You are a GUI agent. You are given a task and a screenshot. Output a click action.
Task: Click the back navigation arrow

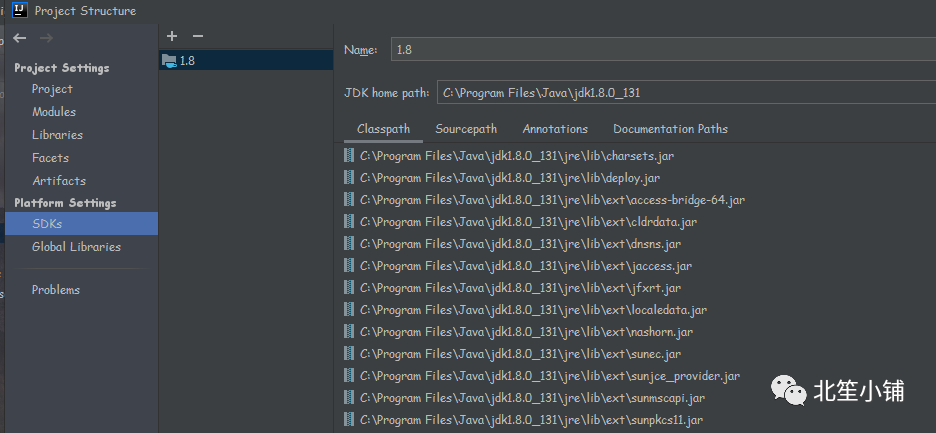[x=20, y=38]
